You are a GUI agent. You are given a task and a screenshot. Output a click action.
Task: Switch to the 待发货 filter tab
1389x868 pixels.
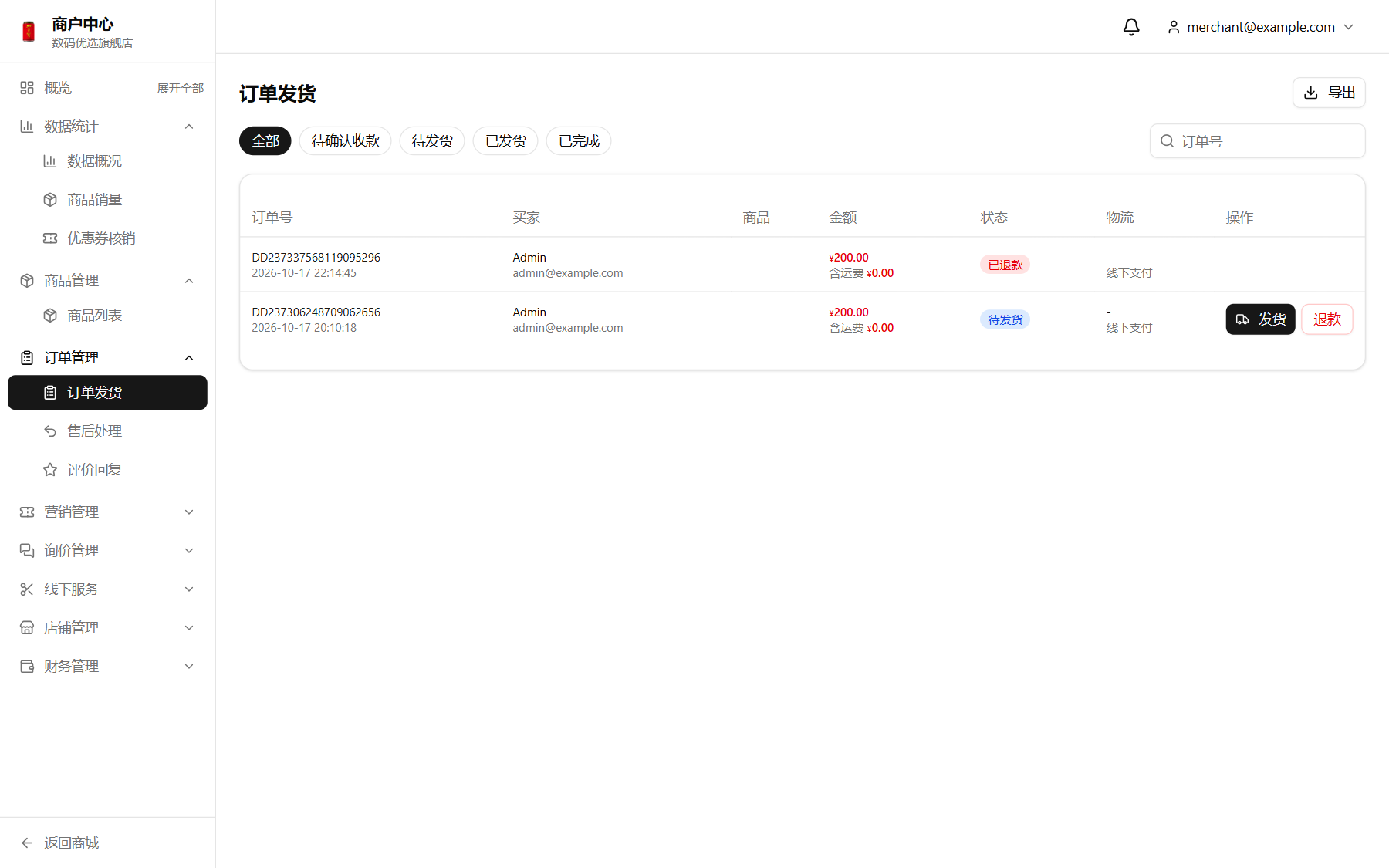pyautogui.click(x=432, y=141)
